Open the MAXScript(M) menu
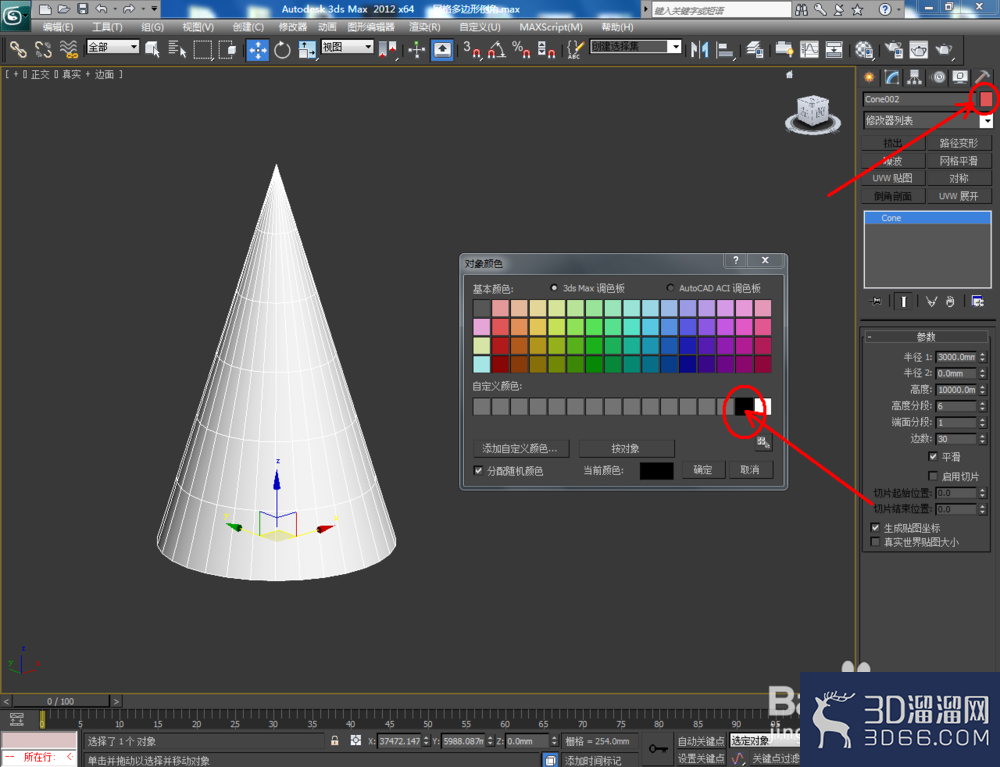The height and width of the screenshot is (767, 1000). 551,27
